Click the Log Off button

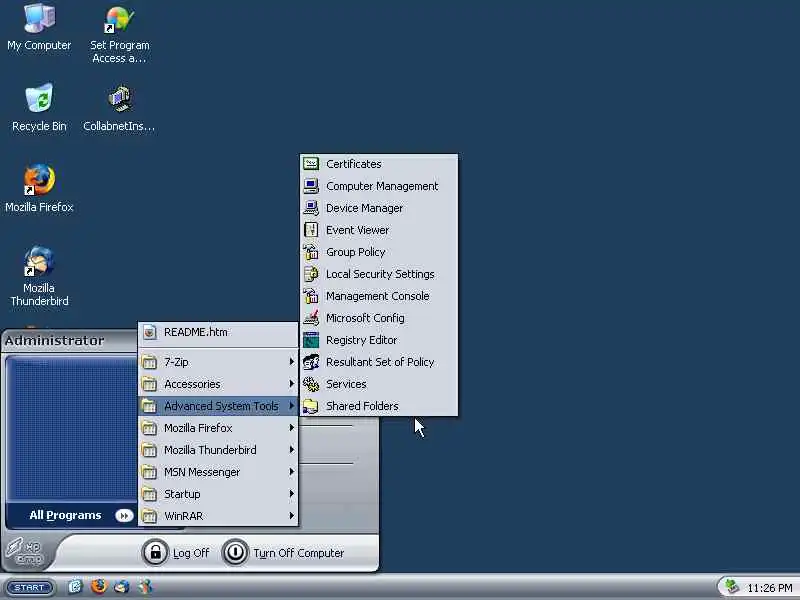tap(176, 553)
